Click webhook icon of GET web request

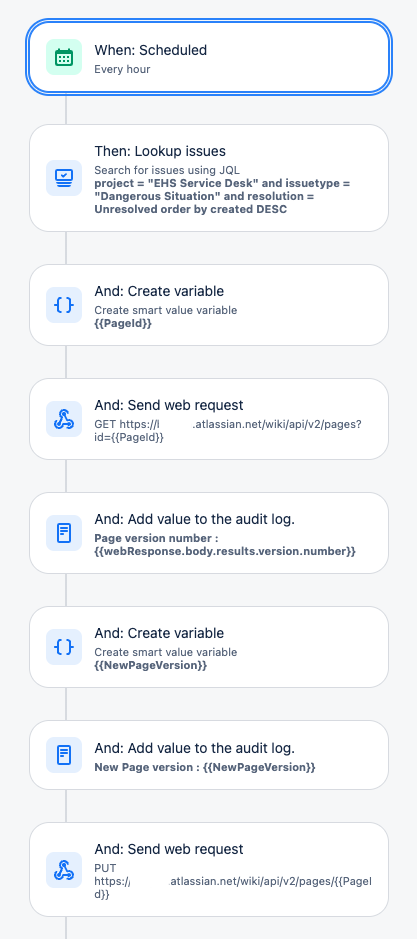pos(64,419)
